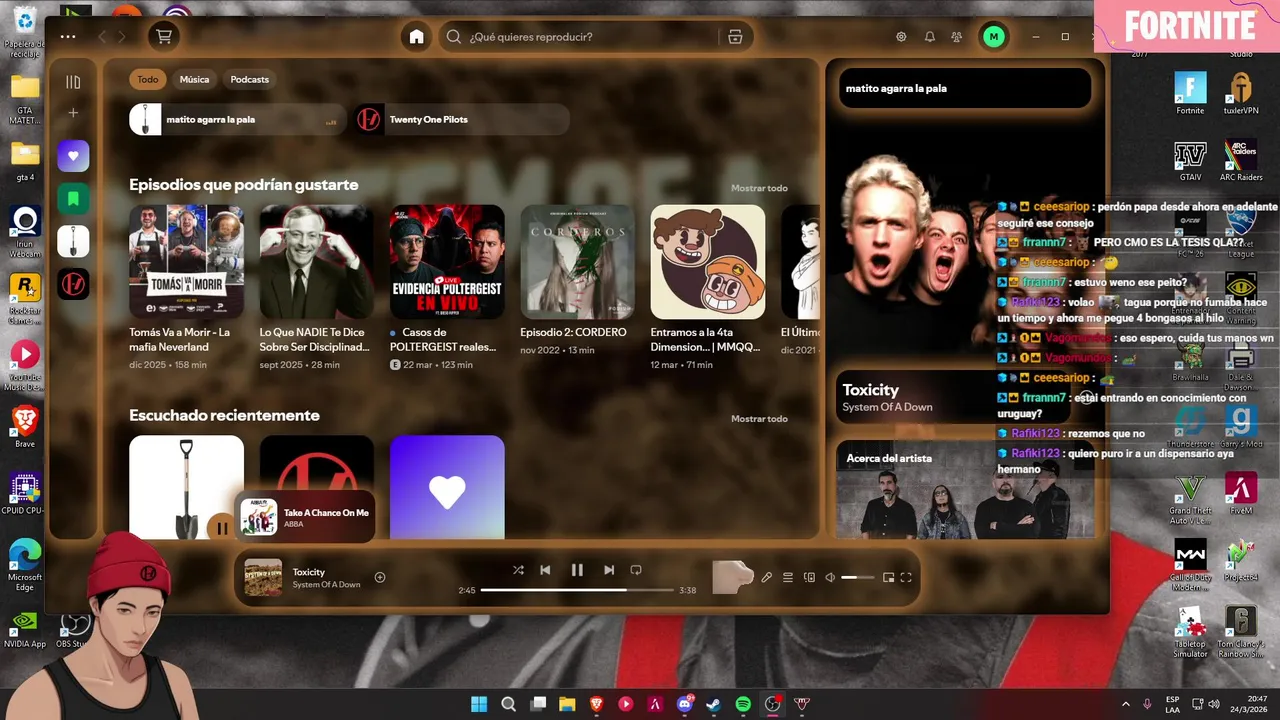Open Episodios que podrían gustarte heading
The width and height of the screenshot is (1280, 720).
coord(243,185)
